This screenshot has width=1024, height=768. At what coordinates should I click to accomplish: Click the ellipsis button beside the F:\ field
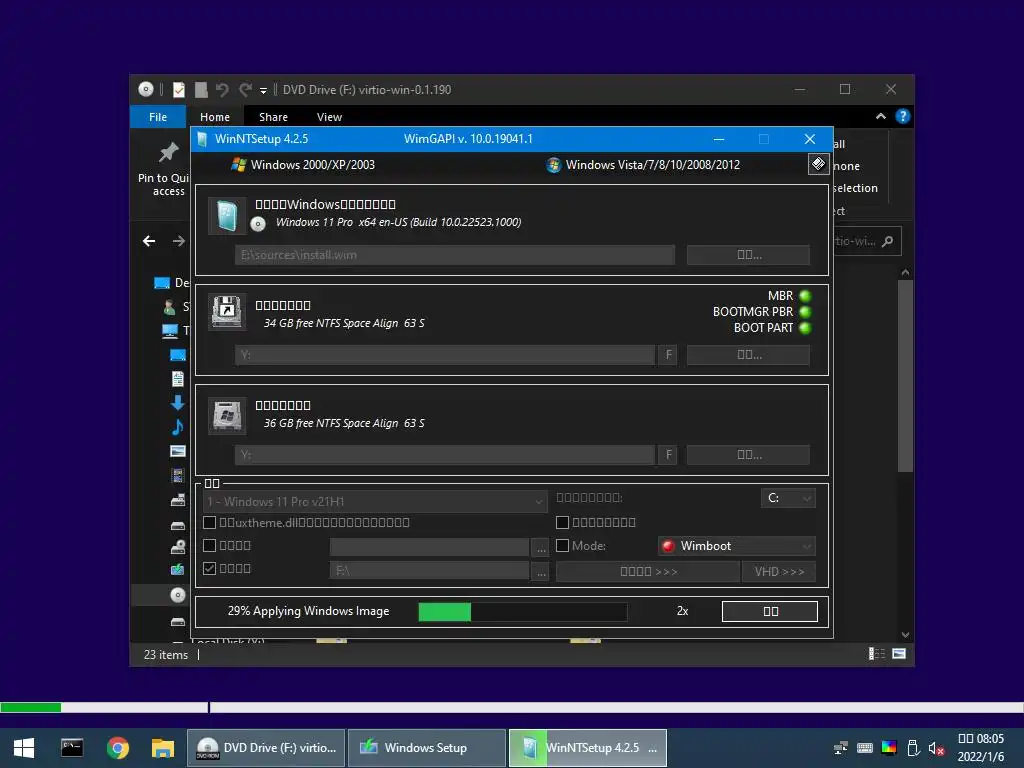point(541,571)
